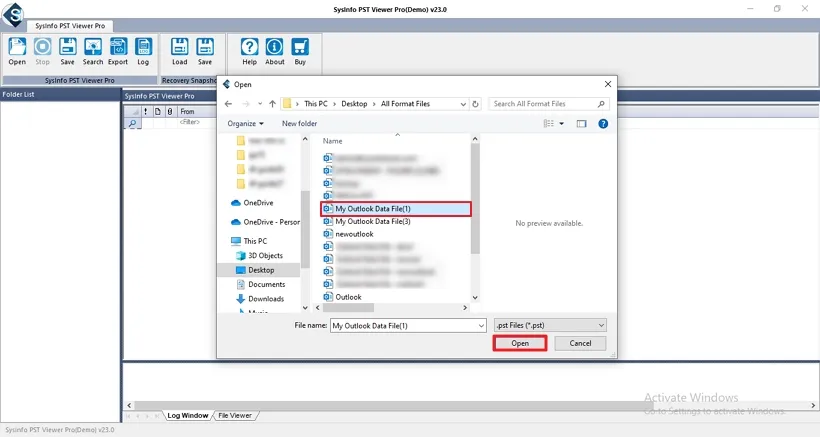Click the About info icon
The image size is (820, 437).
[275, 51]
